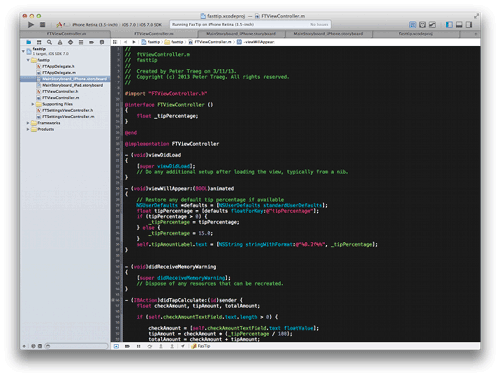The width and height of the screenshot is (500, 377).
Task: Select the second FTViewController.m tab
Action: [154, 34]
